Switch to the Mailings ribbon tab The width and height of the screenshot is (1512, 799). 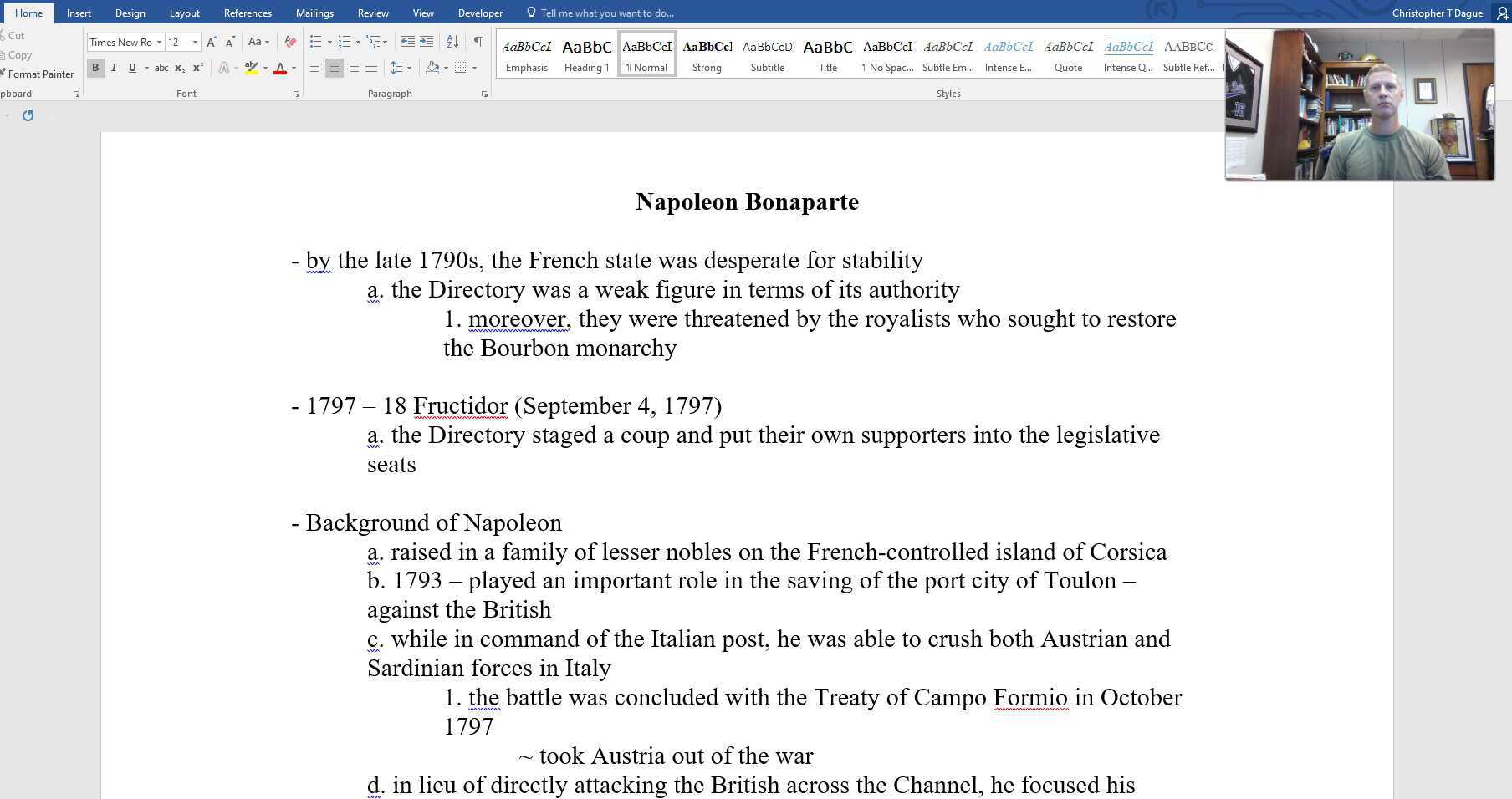click(314, 13)
